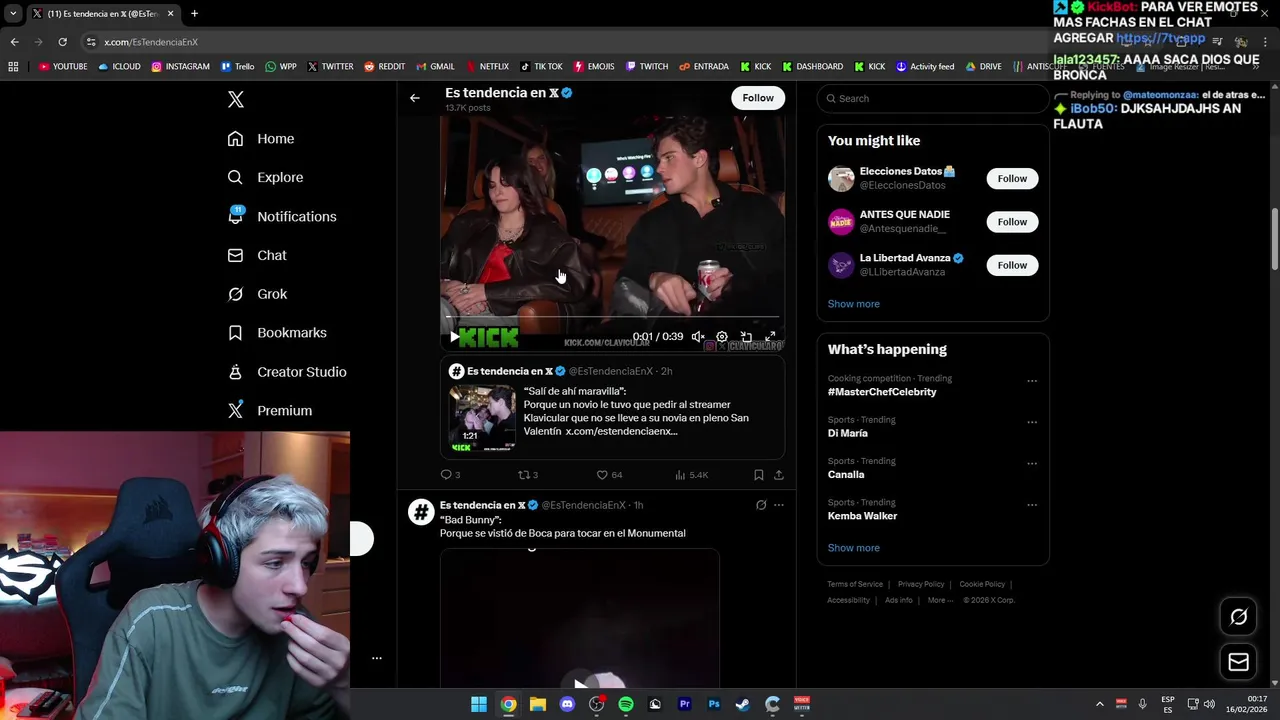Repost the post with 3 reposts
This screenshot has width=1280, height=720.
click(528, 475)
